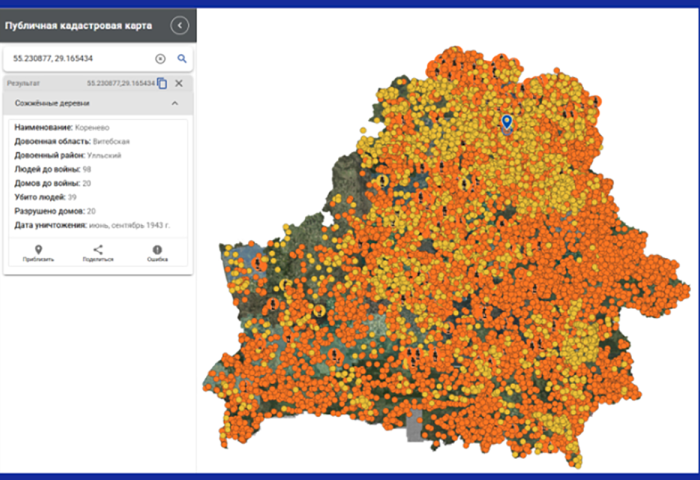Select the Довоенная область Витебская row

click(72, 141)
